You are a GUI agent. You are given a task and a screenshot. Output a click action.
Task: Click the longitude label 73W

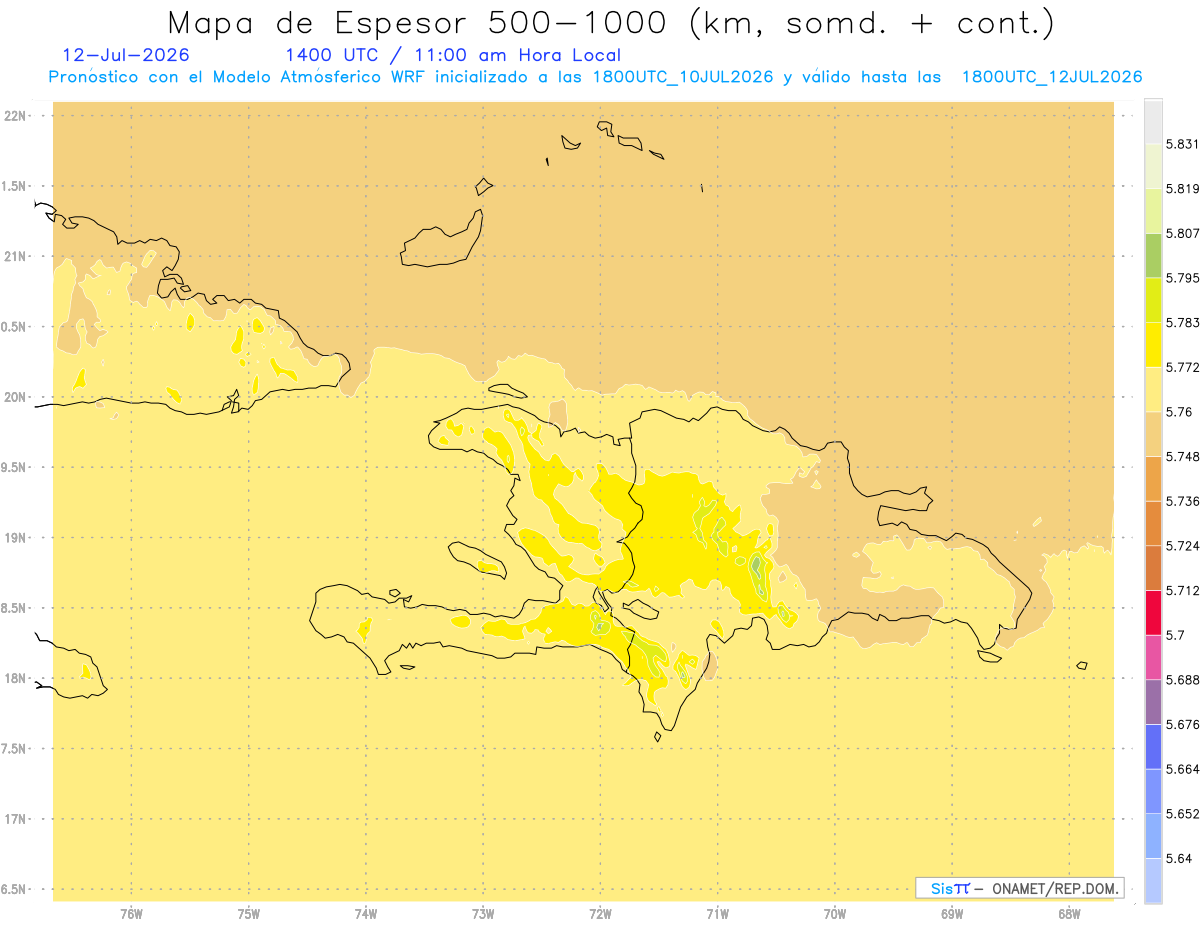pyautogui.click(x=483, y=915)
